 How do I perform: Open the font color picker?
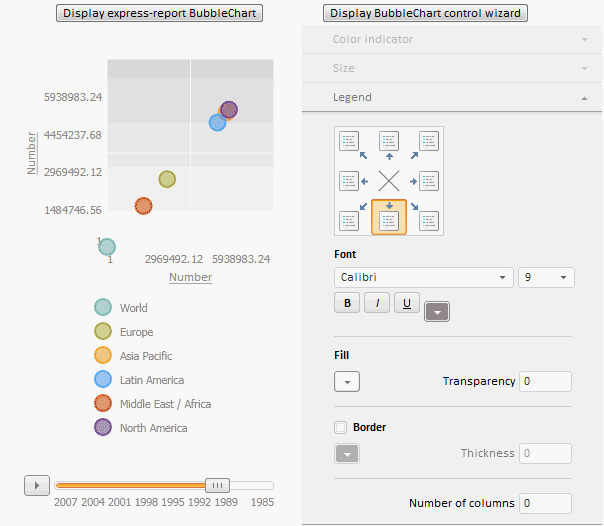tap(437, 311)
